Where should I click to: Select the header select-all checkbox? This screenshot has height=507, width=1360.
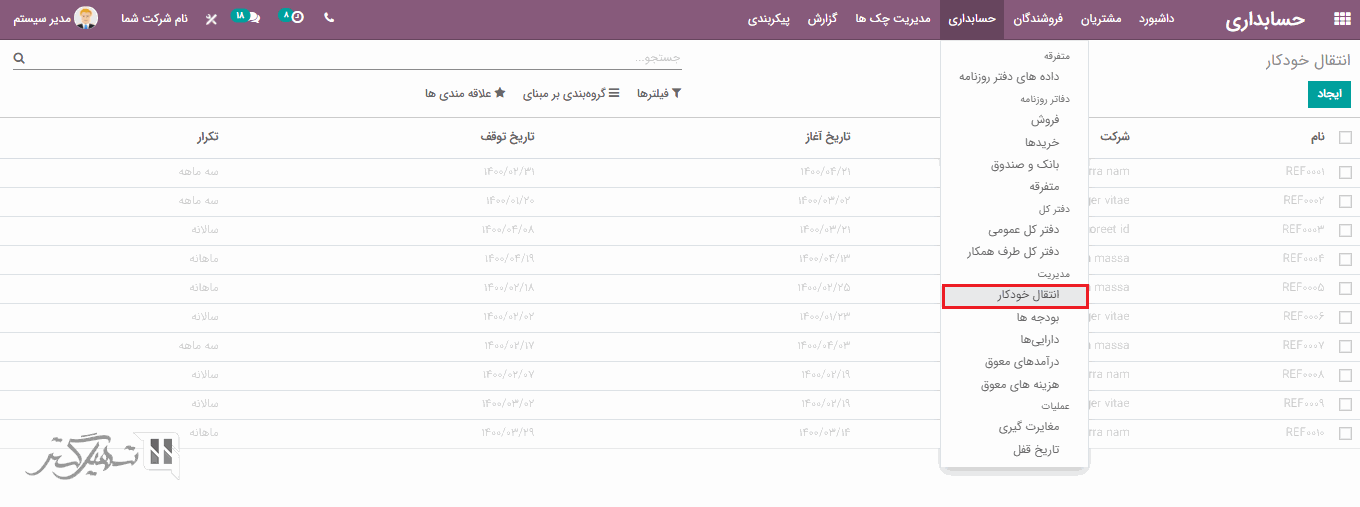1345,137
